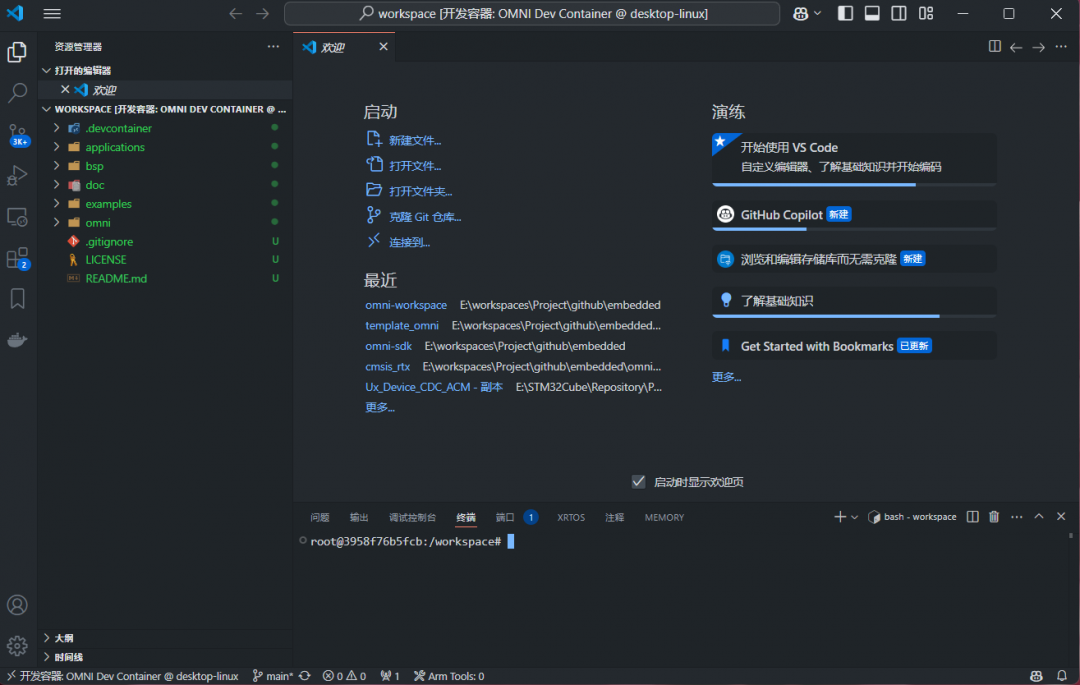Open the Docker view in activity bar

pyautogui.click(x=17, y=340)
